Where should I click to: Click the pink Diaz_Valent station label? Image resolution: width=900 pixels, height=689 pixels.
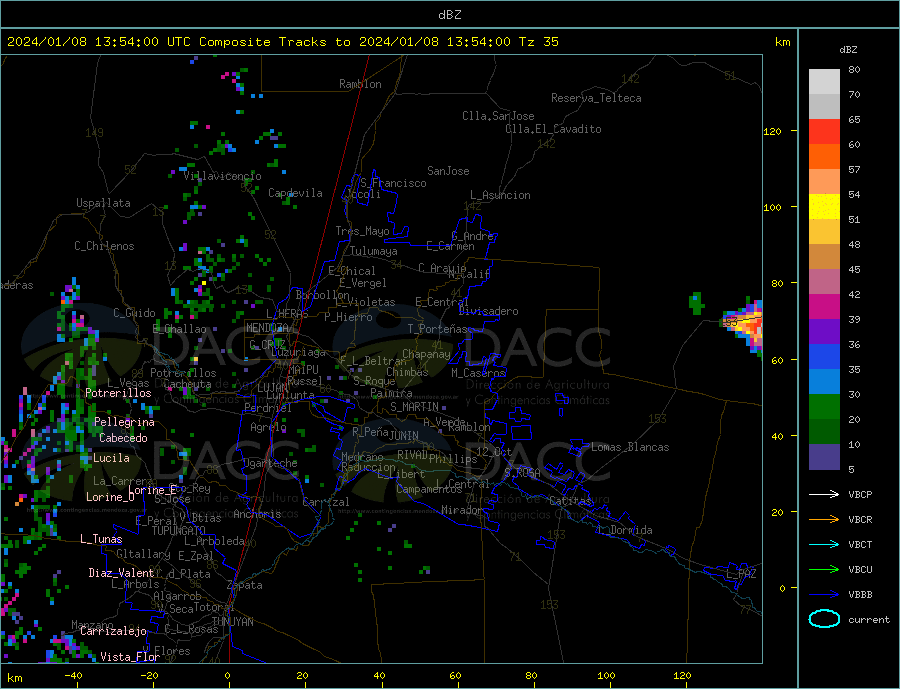121,573
